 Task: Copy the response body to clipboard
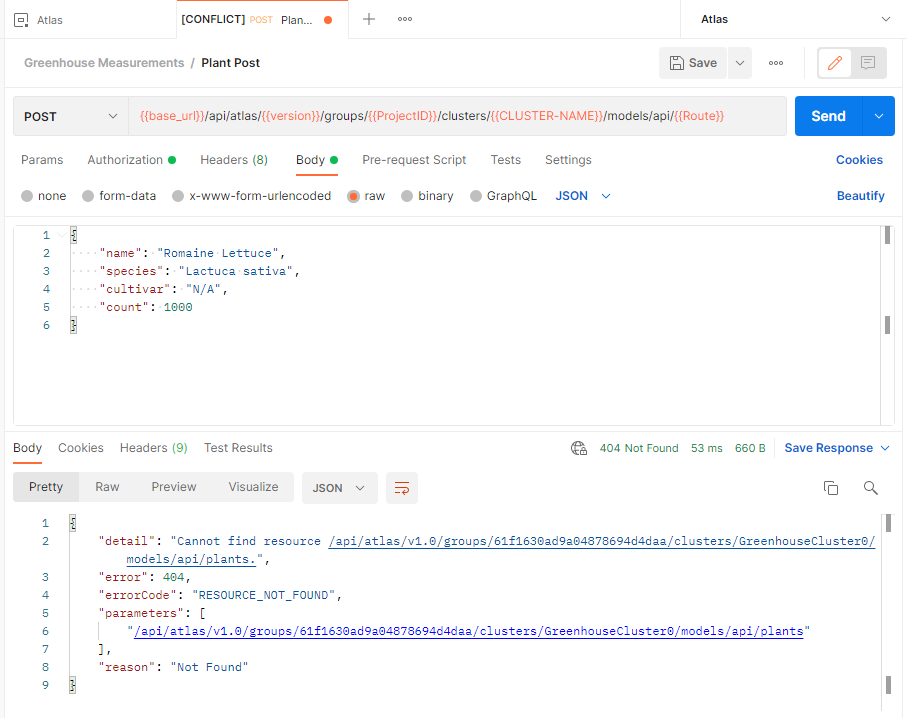coord(830,488)
